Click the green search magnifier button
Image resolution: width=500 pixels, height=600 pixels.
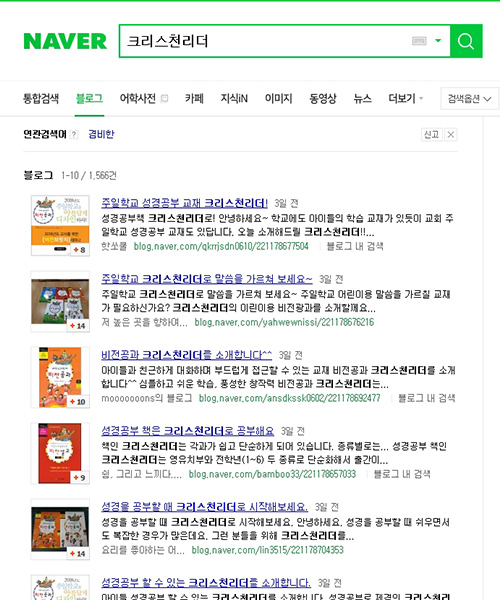click(x=466, y=41)
